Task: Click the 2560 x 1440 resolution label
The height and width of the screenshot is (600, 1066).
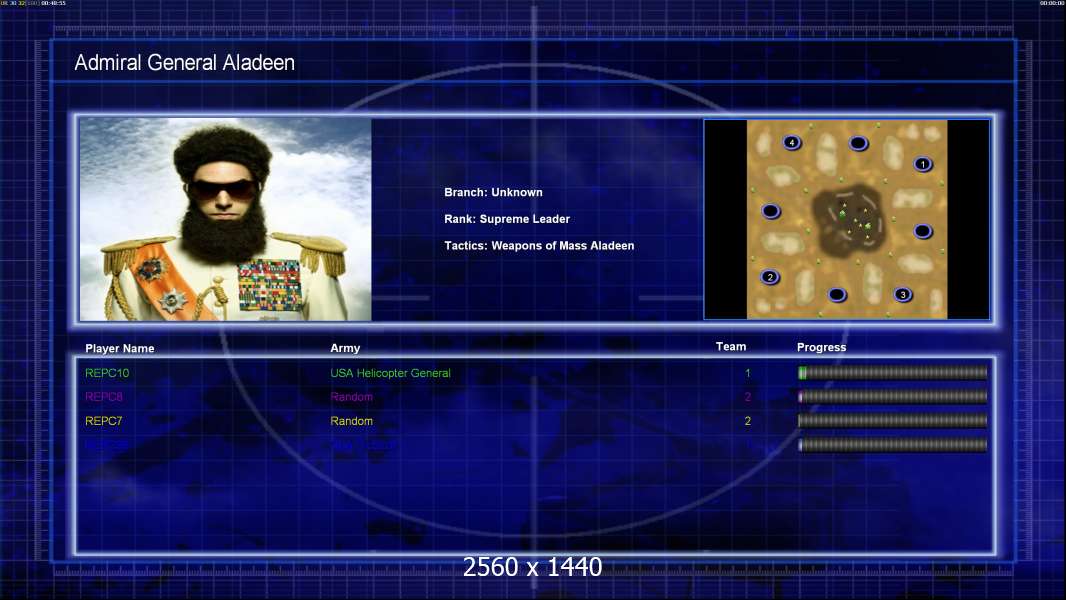Action: pyautogui.click(x=532, y=567)
